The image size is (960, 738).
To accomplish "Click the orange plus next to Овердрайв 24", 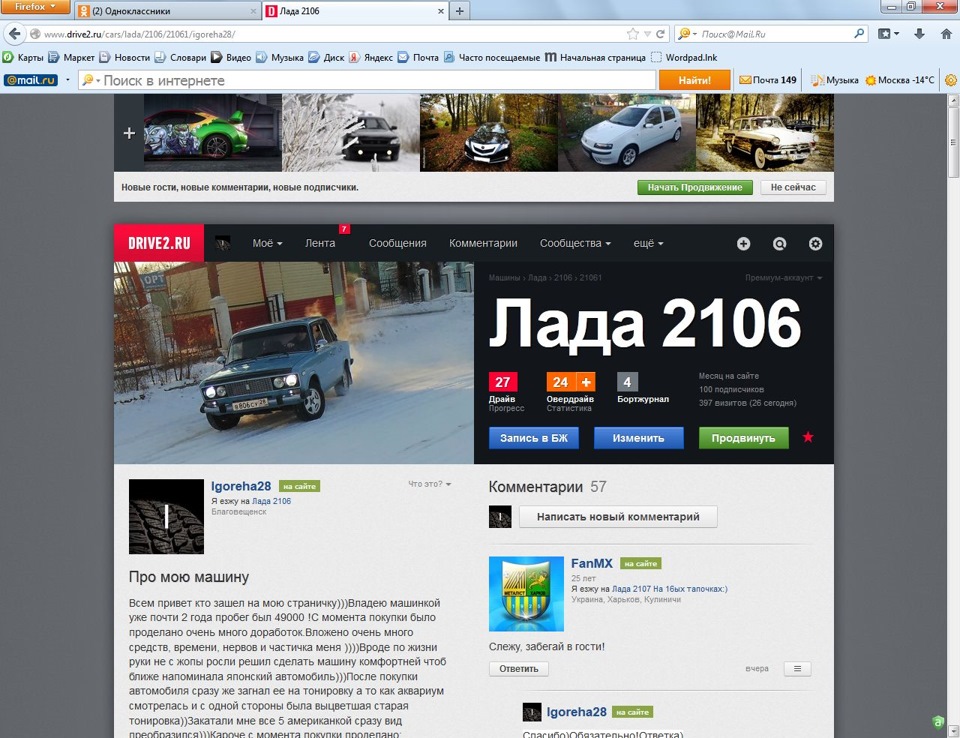I will coord(586,382).
